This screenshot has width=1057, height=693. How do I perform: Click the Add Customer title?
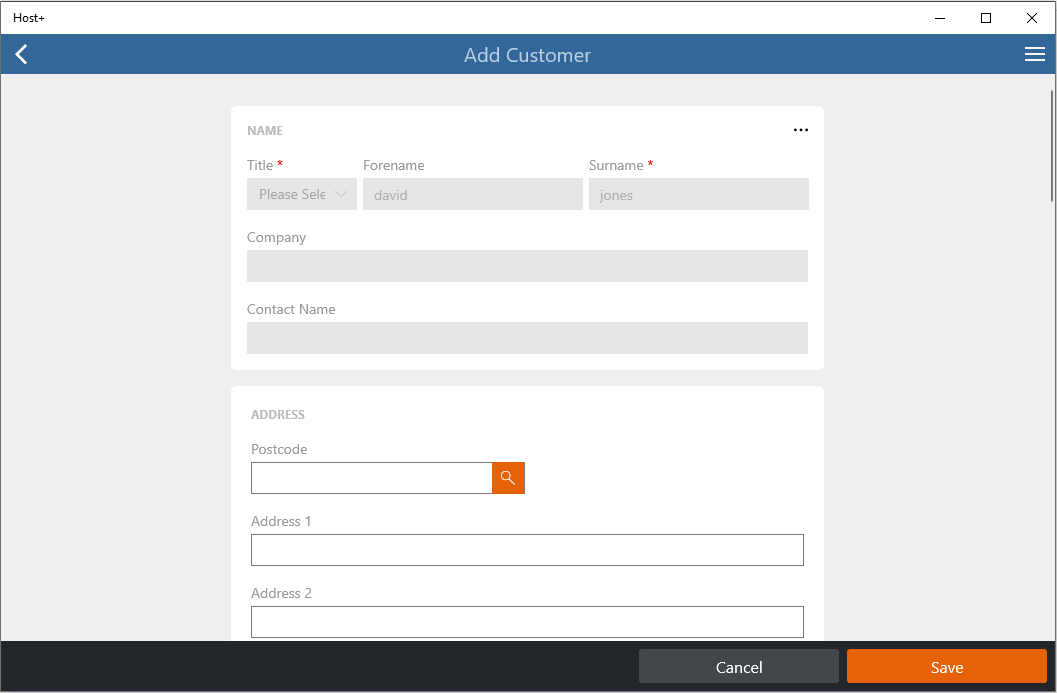coord(527,55)
